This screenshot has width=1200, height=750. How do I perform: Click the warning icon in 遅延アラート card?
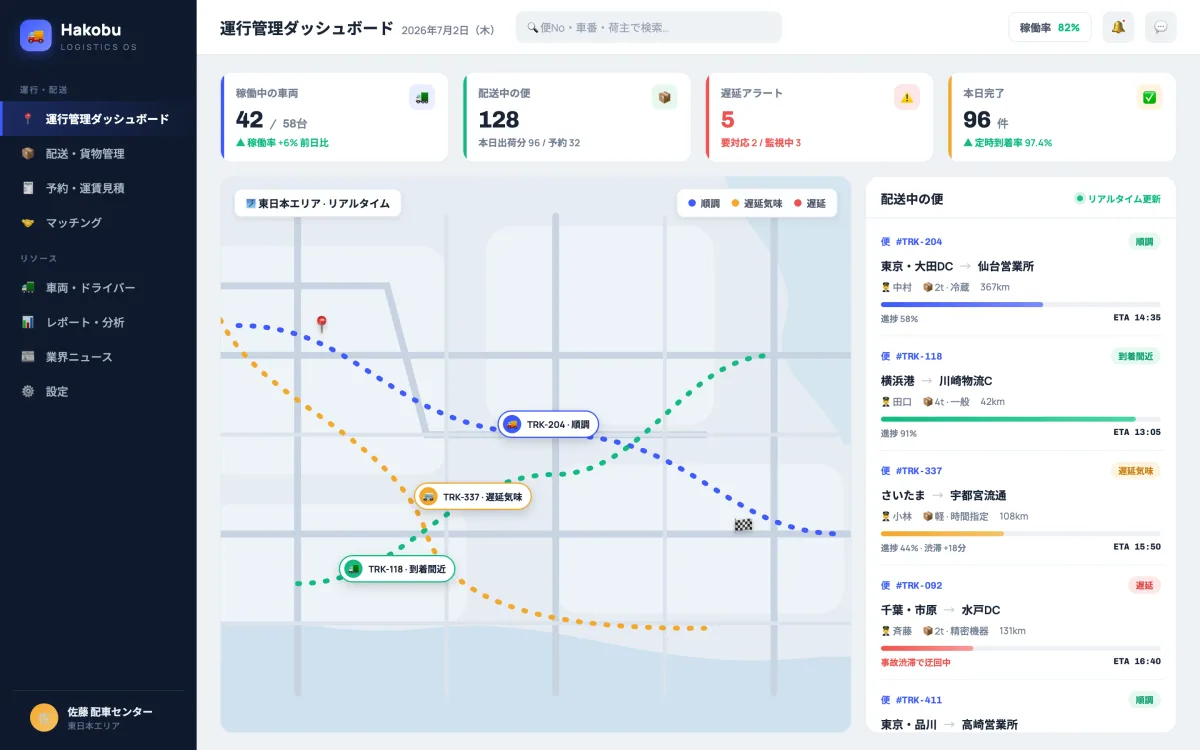907,97
